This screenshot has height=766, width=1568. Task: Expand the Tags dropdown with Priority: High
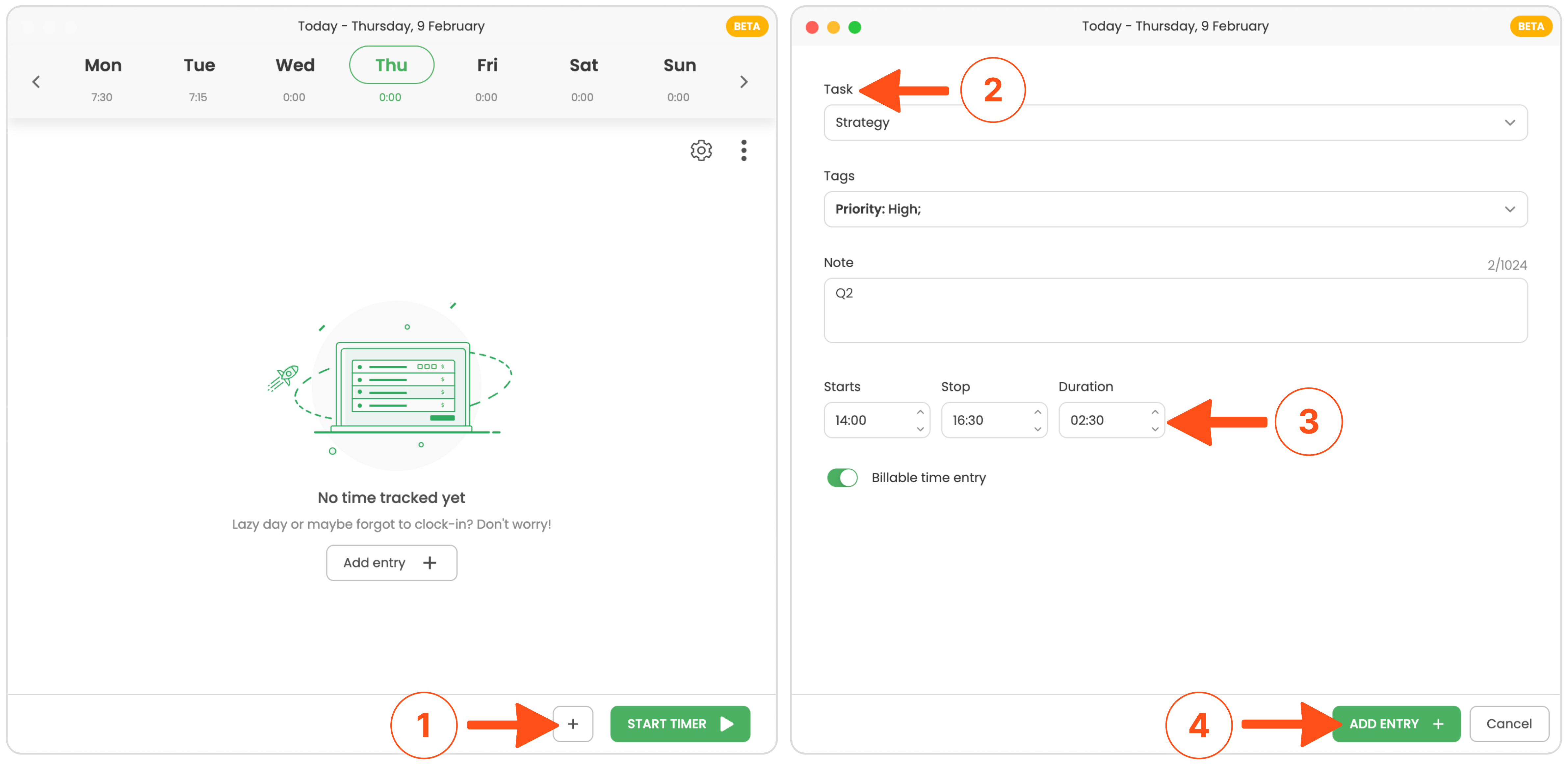[x=1175, y=209]
